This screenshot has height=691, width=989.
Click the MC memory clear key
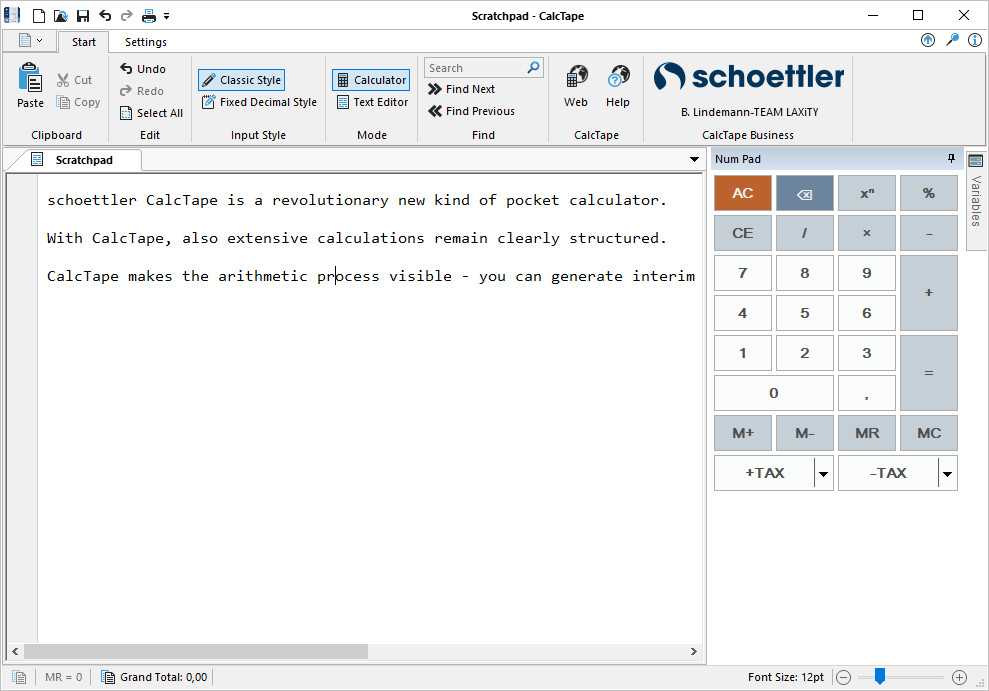point(928,433)
